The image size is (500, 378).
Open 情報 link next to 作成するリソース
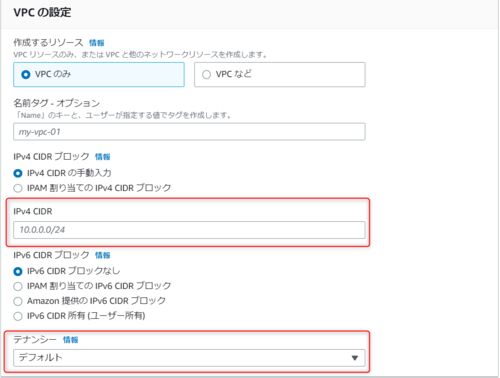pos(97,43)
